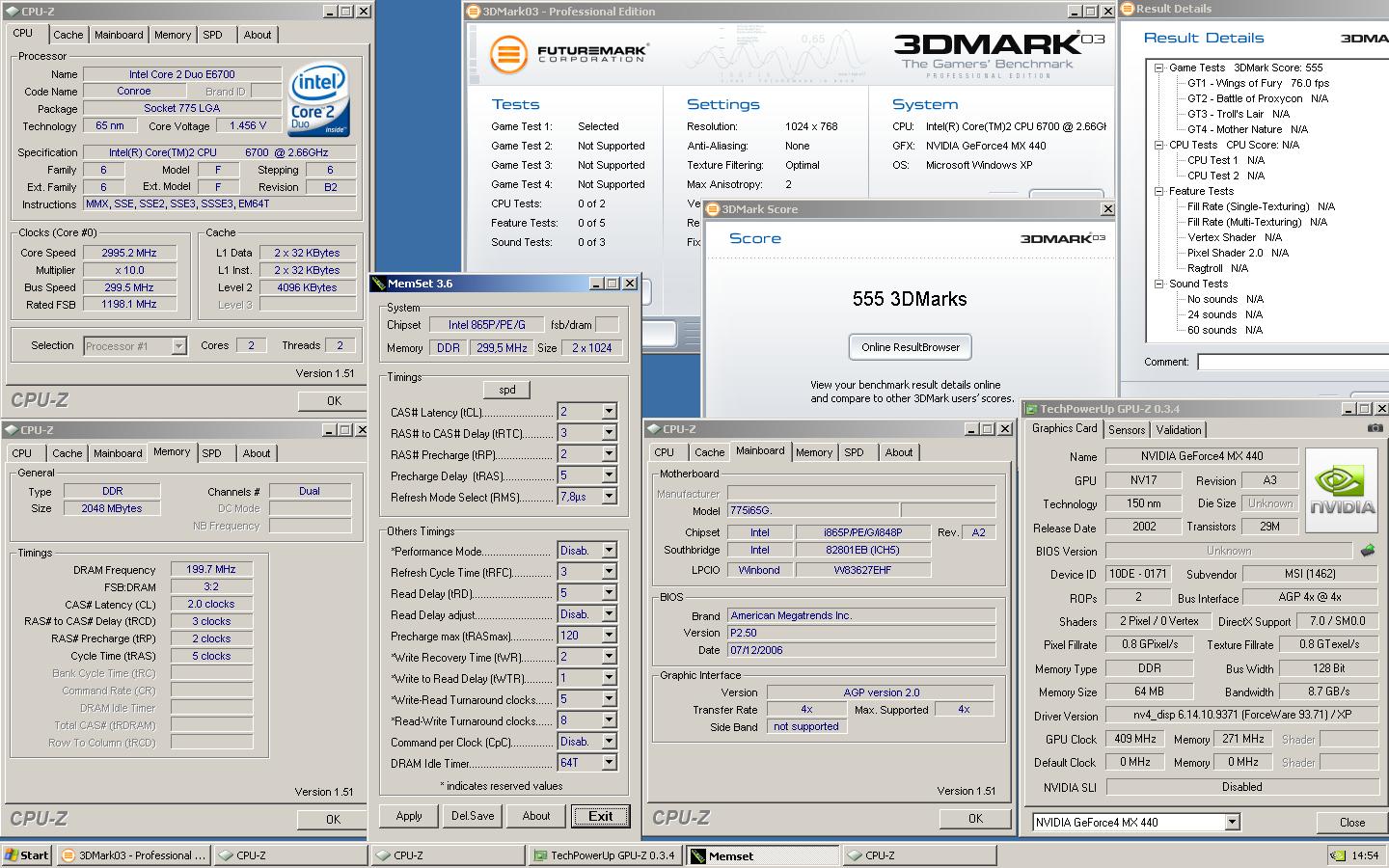The height and width of the screenshot is (868, 1389).
Task: Open the Windows Start menu
Action: 27,854
